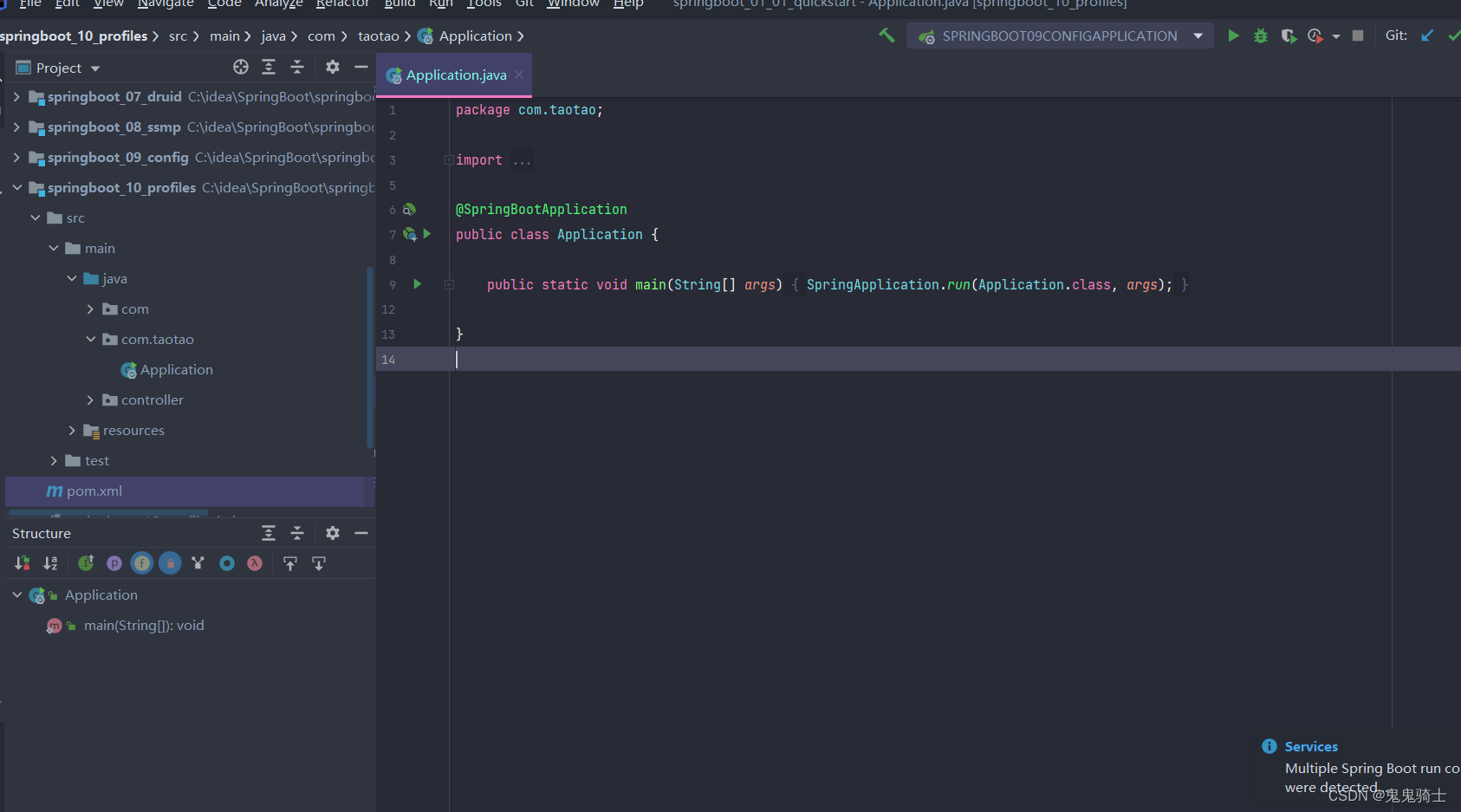
Task: Click run gutter arrow beside main method
Action: [417, 283]
